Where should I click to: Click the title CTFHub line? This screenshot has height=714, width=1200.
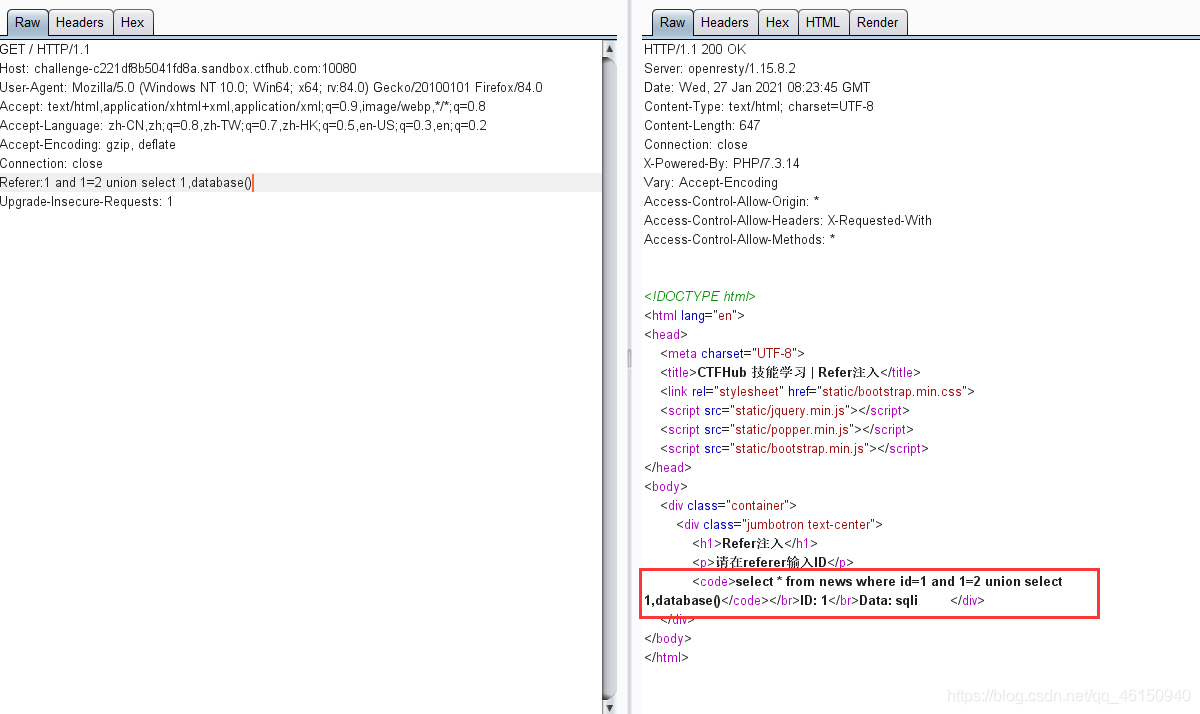(790, 372)
